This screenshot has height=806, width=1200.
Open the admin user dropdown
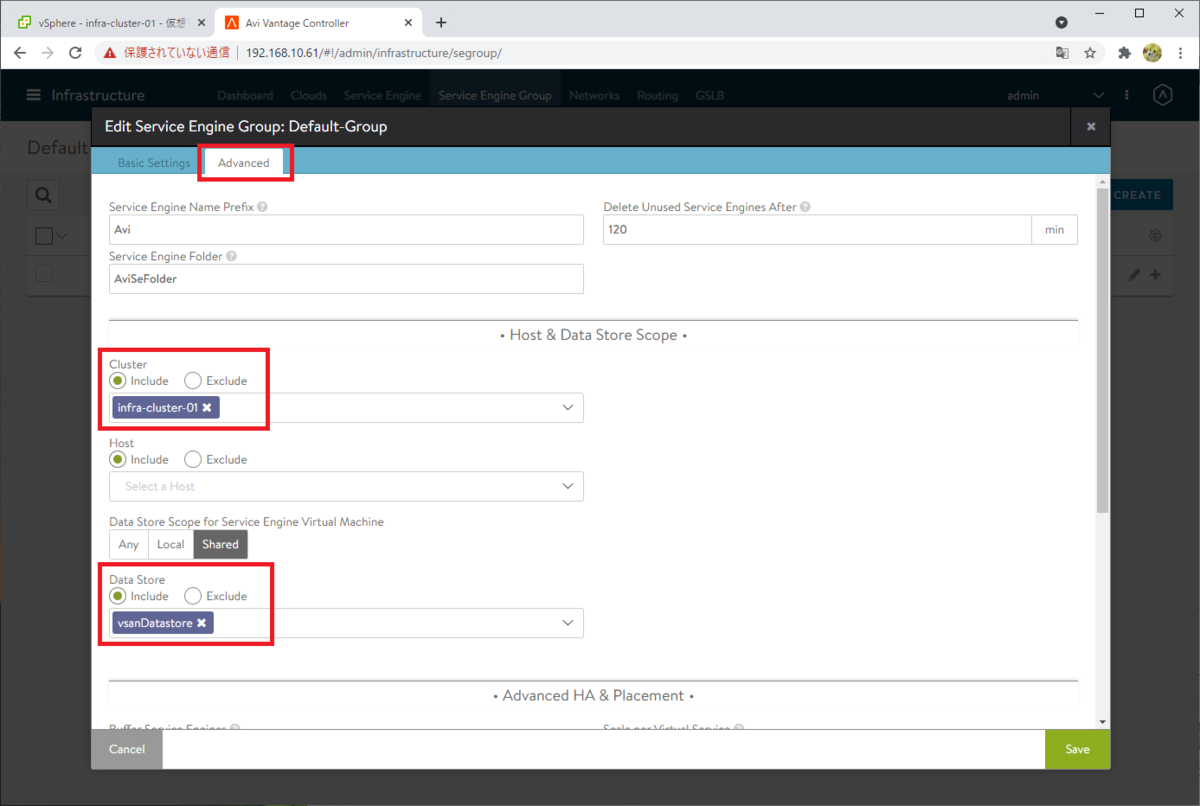1055,95
